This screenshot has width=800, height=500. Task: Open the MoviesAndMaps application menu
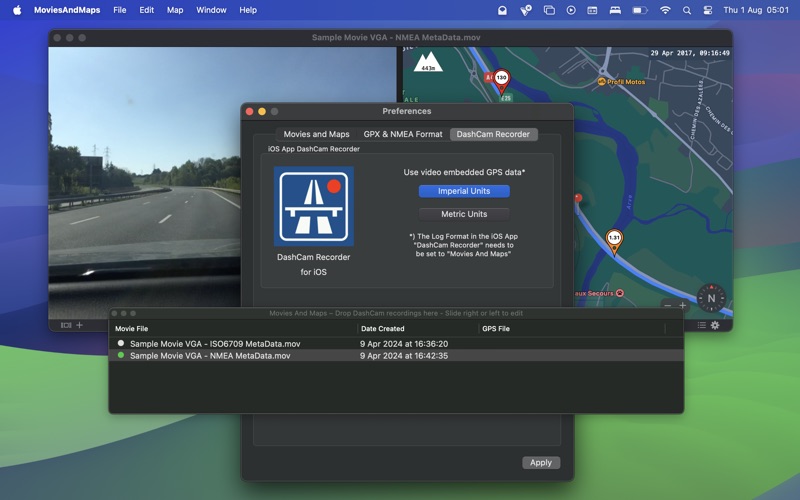tap(67, 10)
